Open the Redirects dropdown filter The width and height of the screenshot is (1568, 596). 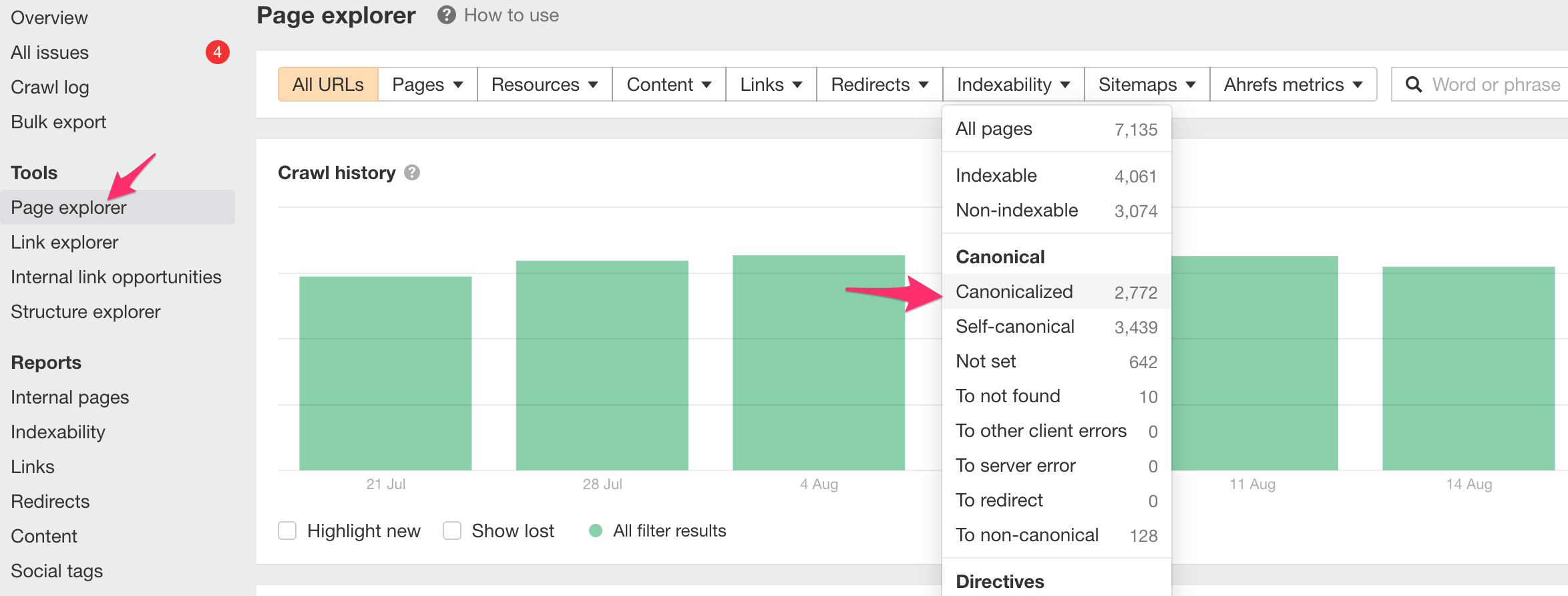[879, 84]
